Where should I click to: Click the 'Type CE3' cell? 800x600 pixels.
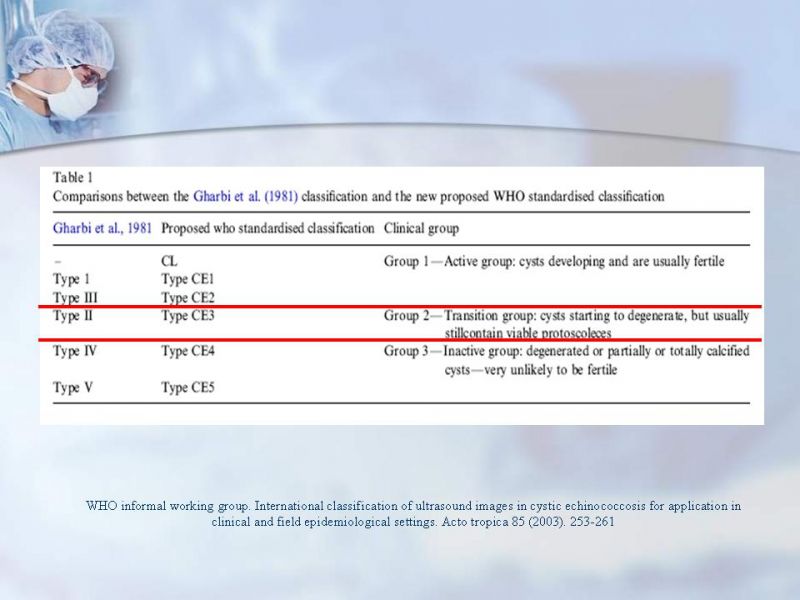(188, 316)
